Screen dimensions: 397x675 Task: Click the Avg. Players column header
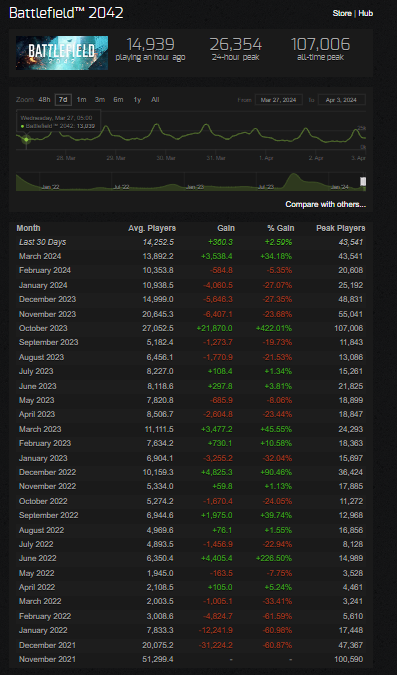[x=152, y=228]
